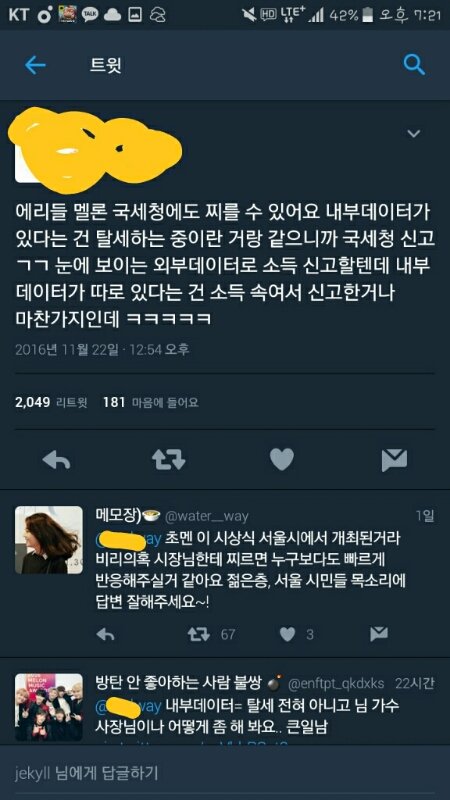Screen dimensions: 450x800
Task: Open the @water__way handle
Action: [x=207, y=516]
